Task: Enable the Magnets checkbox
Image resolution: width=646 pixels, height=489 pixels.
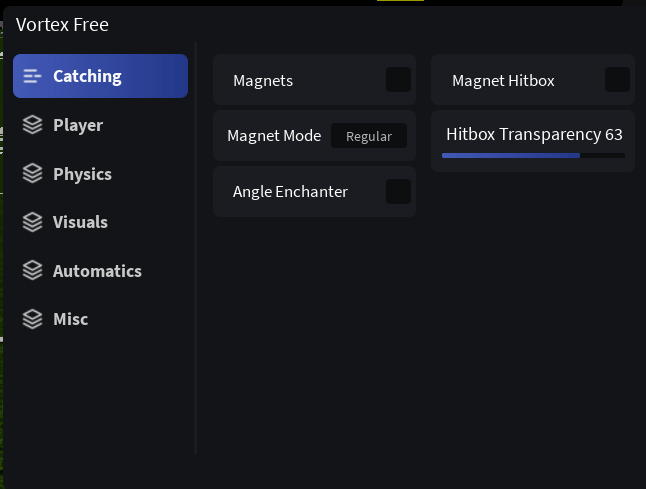Action: point(398,80)
